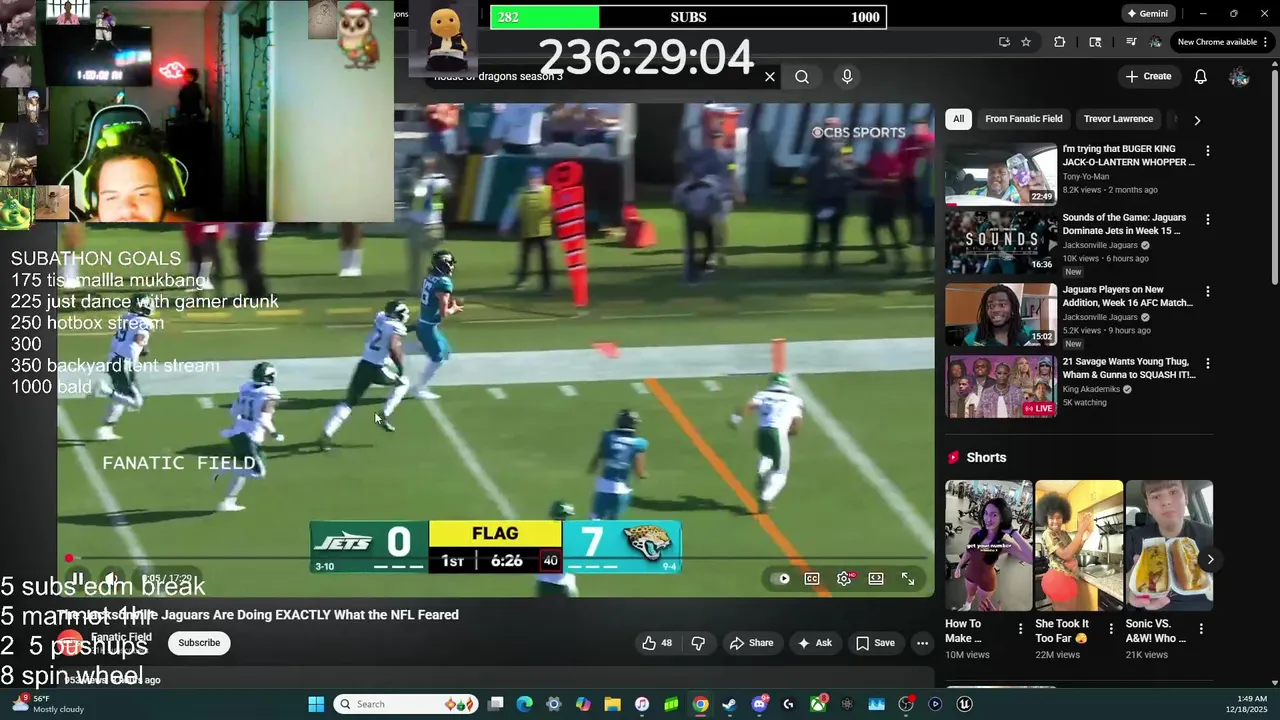Open Gemini in Chrome title bar
The image size is (1280, 720).
1147,14
